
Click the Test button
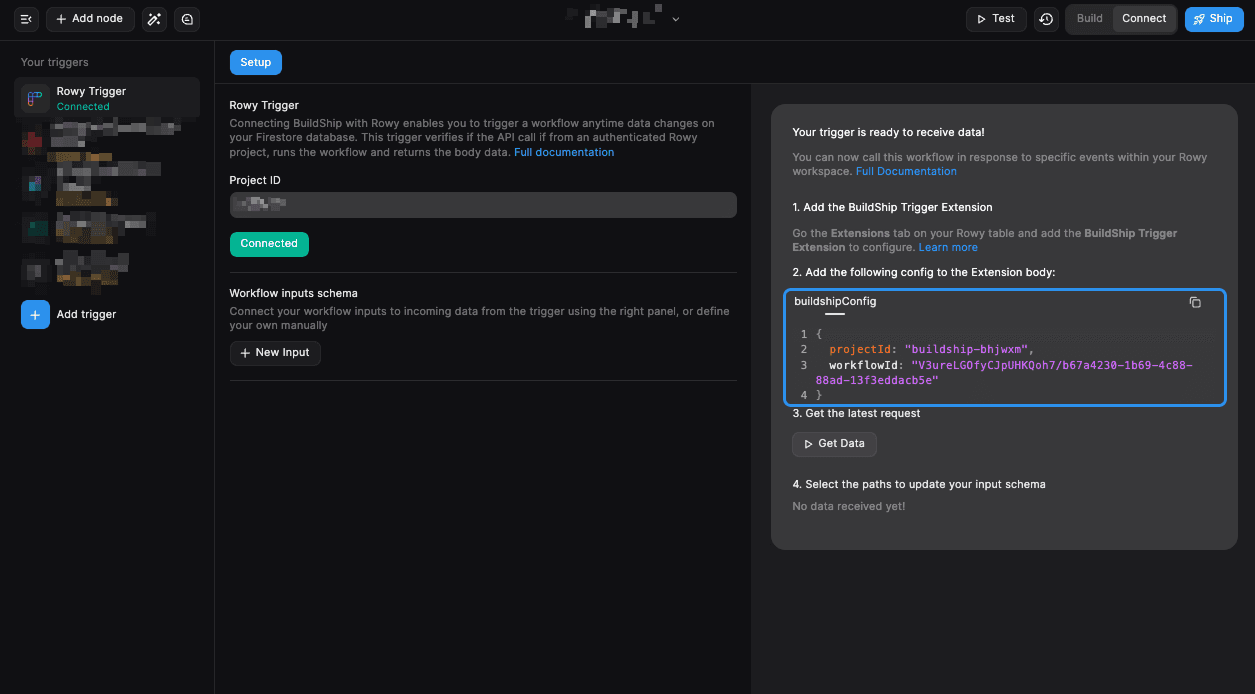pyautogui.click(x=996, y=19)
